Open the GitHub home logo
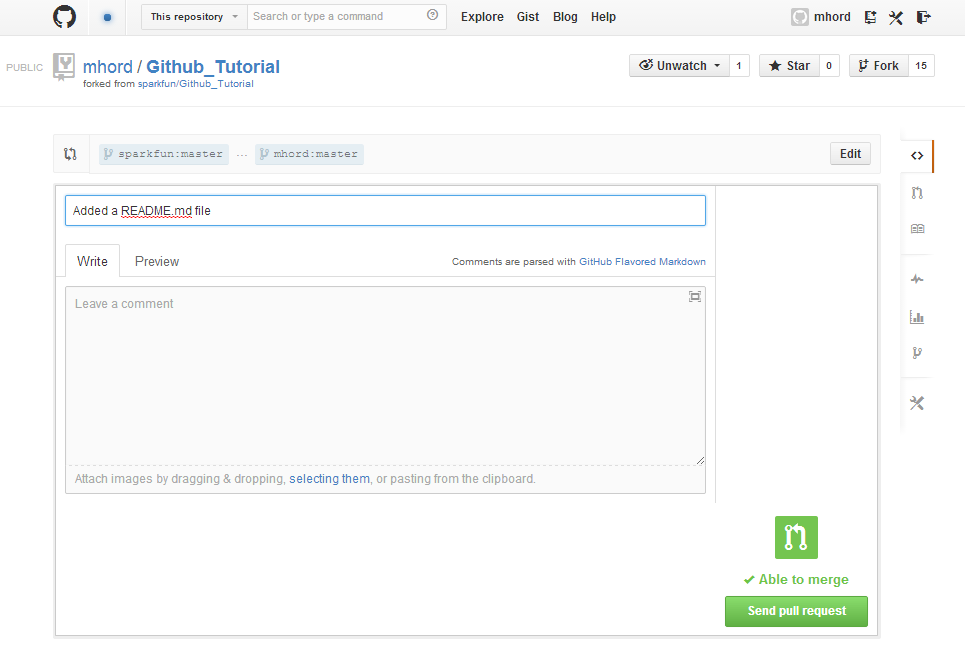 coord(65,17)
